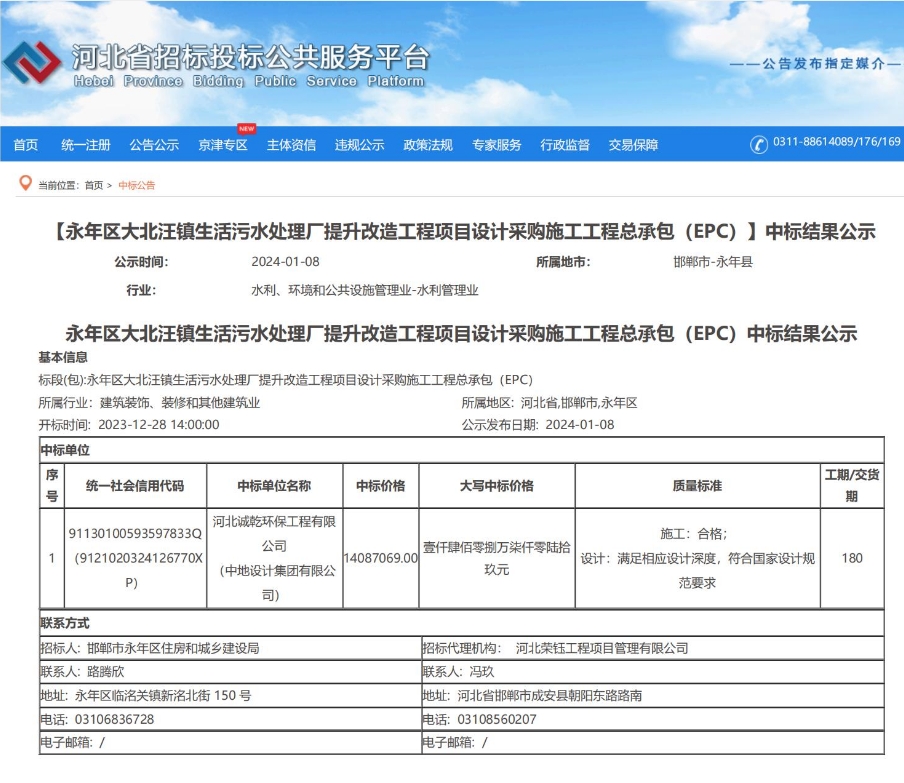Screen dimensions: 904x783
Task: Open the 公告公示 menu item
Action: [x=154, y=145]
